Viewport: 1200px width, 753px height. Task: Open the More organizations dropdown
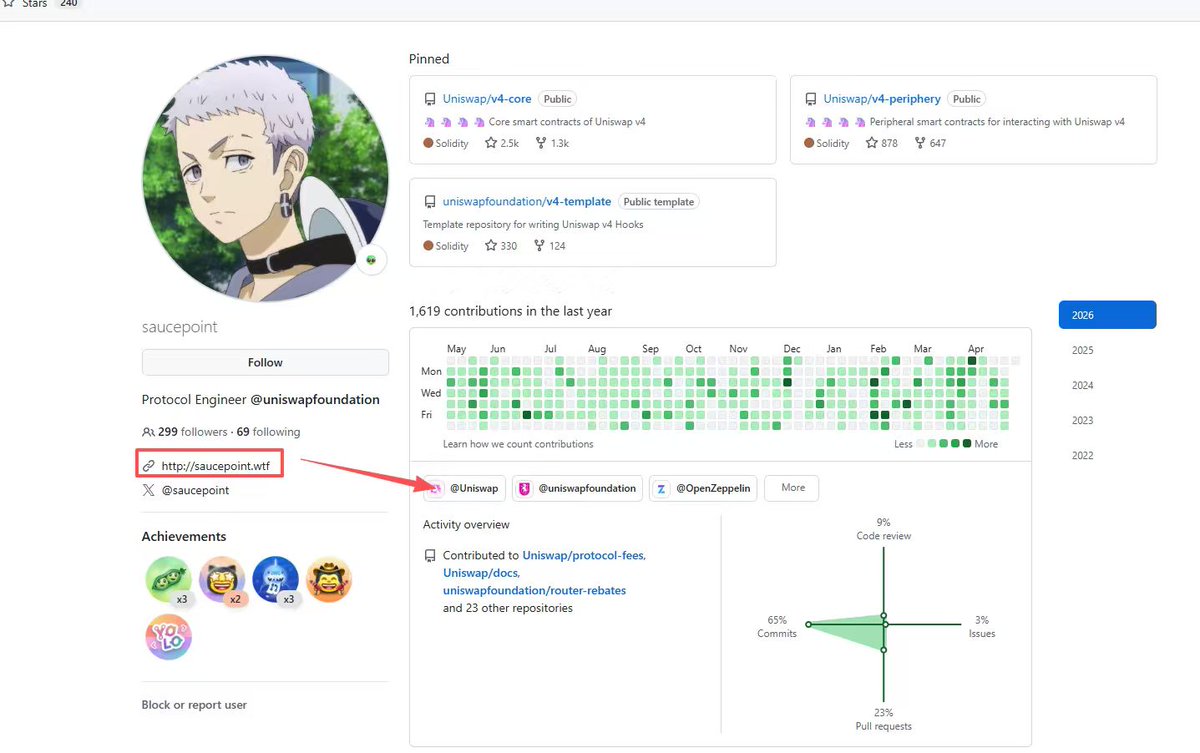click(x=793, y=488)
